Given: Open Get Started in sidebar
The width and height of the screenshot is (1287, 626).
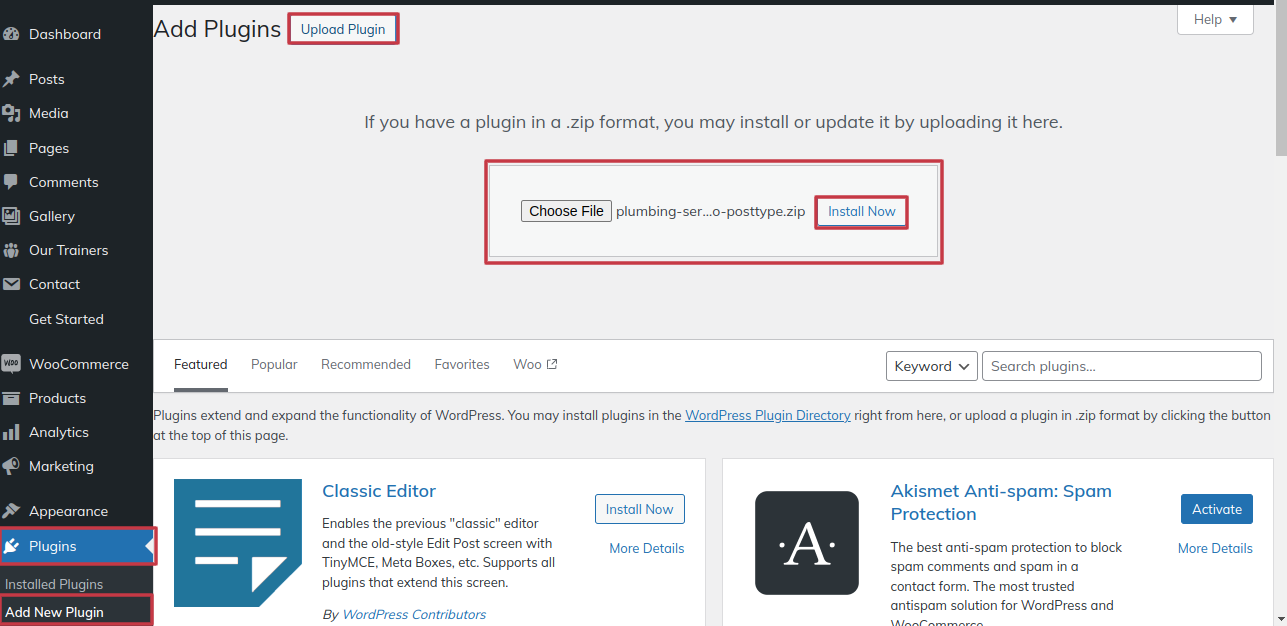Looking at the screenshot, I should [x=66, y=319].
